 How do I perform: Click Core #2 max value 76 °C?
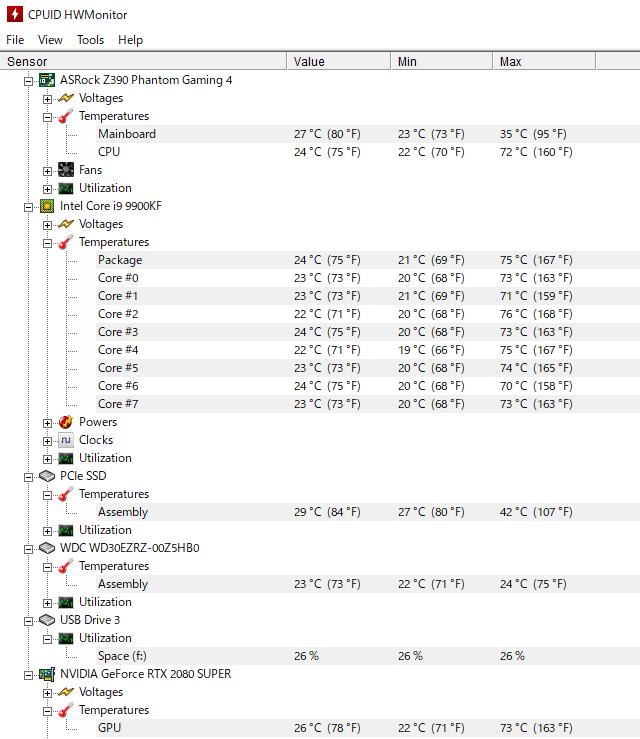coord(536,314)
